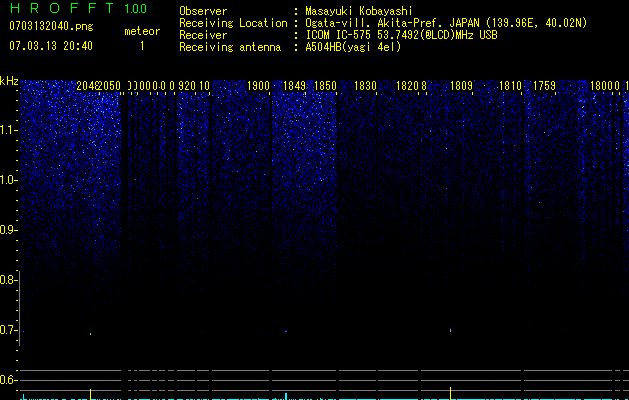The image size is (629, 400).
Task: Click the 1.0 frequency axis label
Action: coord(9,180)
